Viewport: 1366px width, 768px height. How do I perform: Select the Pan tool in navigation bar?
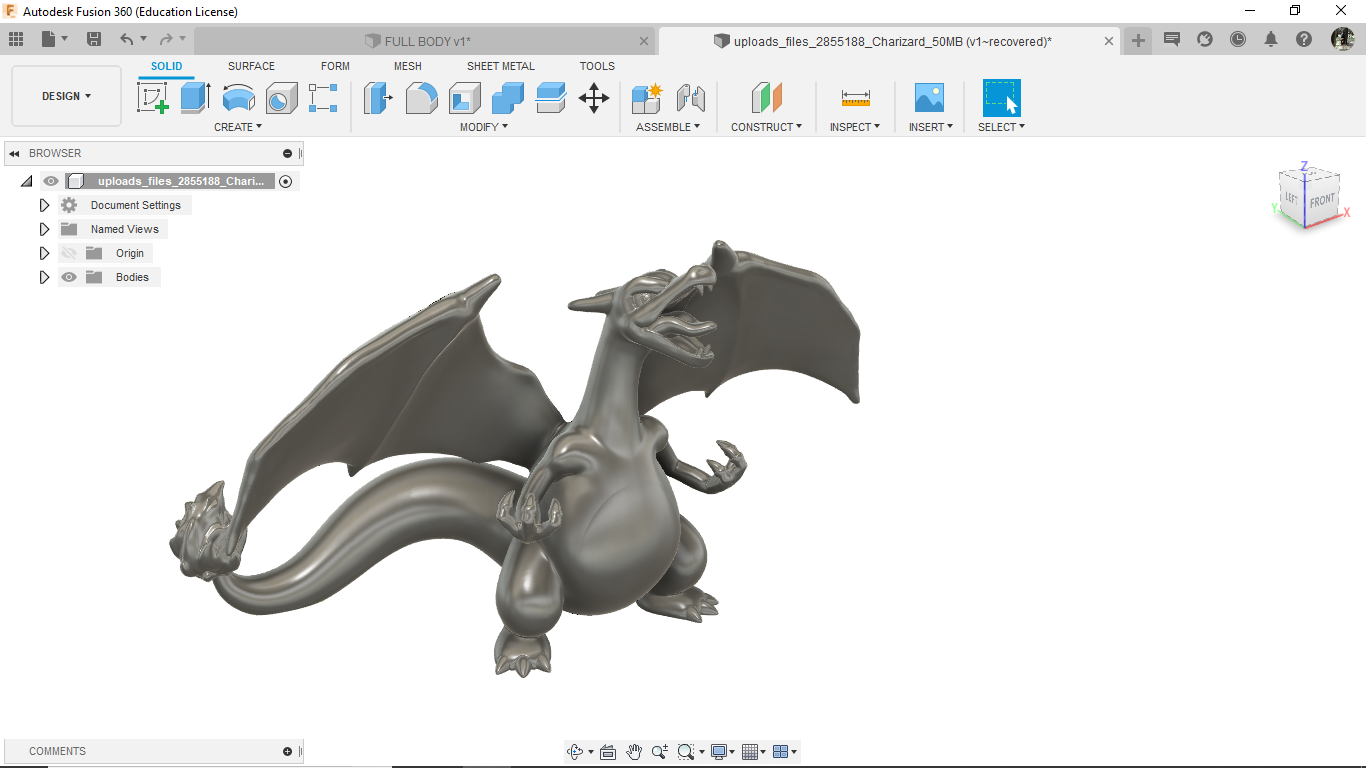tap(634, 751)
